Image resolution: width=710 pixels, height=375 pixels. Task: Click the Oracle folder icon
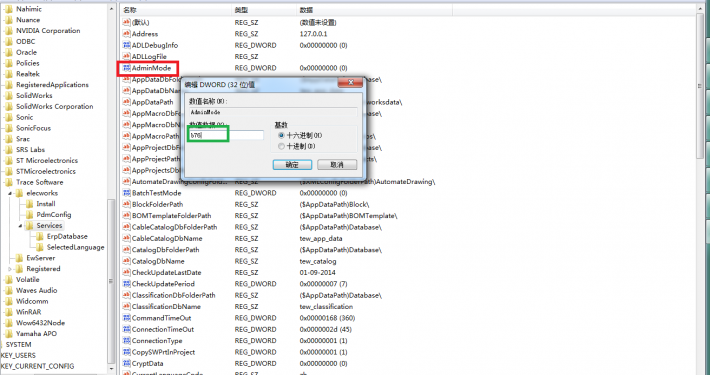pos(9,53)
